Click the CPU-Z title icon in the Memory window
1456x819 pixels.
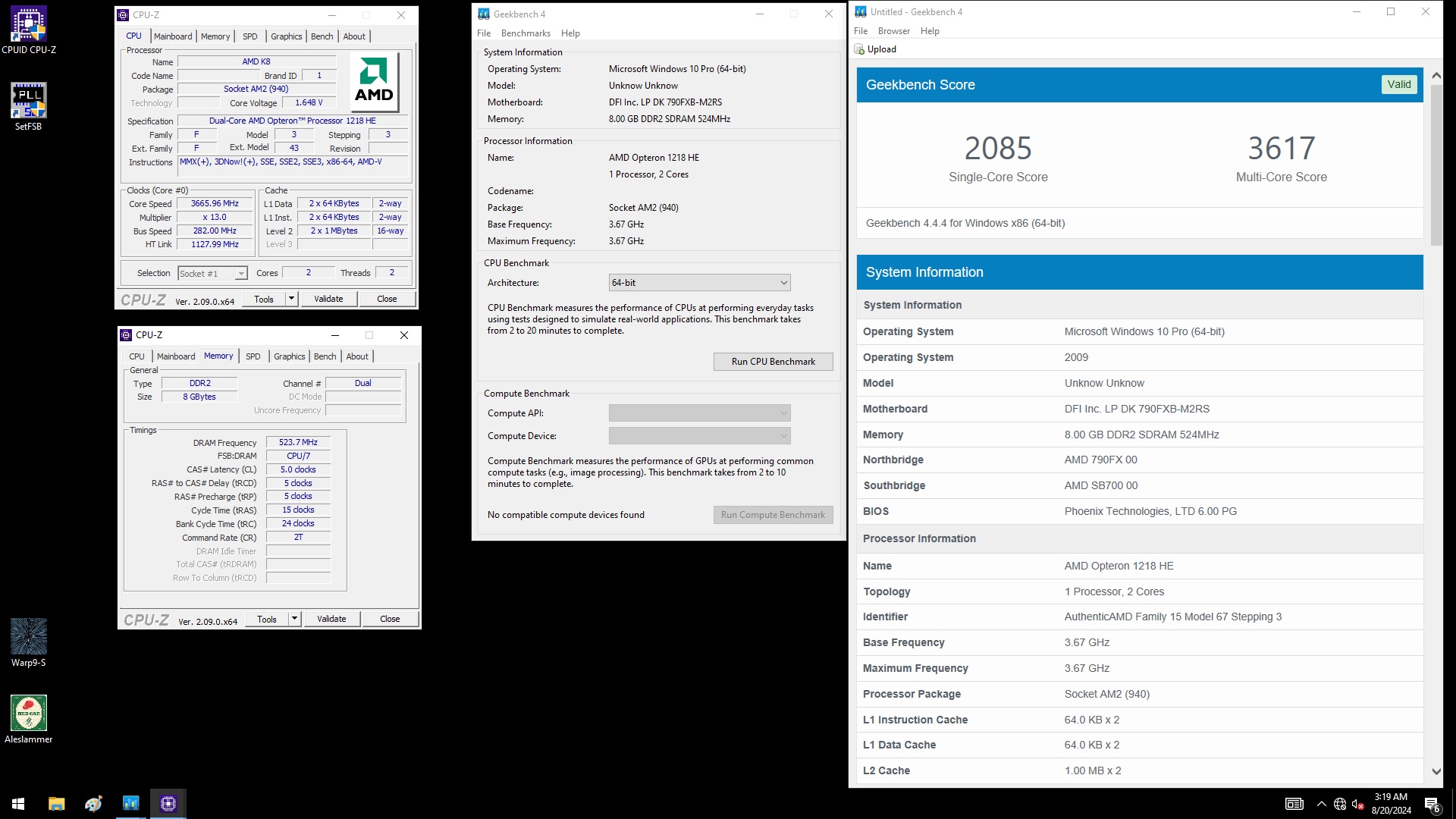127,334
